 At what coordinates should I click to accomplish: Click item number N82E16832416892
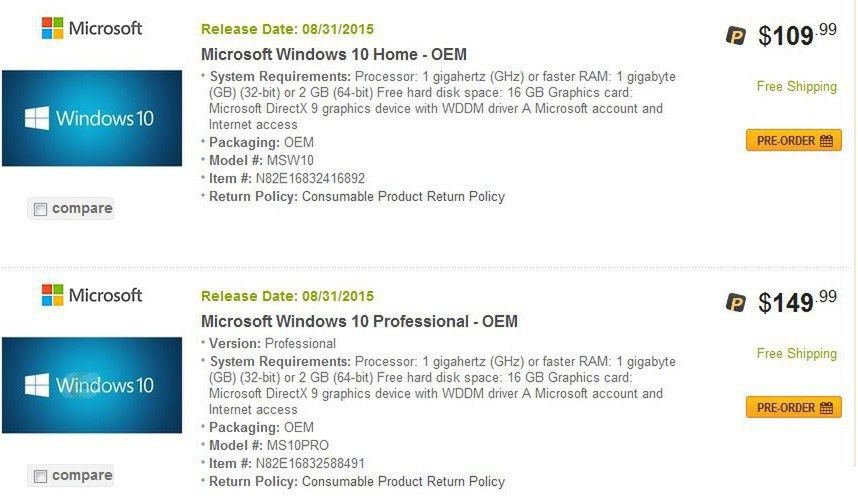coord(310,179)
